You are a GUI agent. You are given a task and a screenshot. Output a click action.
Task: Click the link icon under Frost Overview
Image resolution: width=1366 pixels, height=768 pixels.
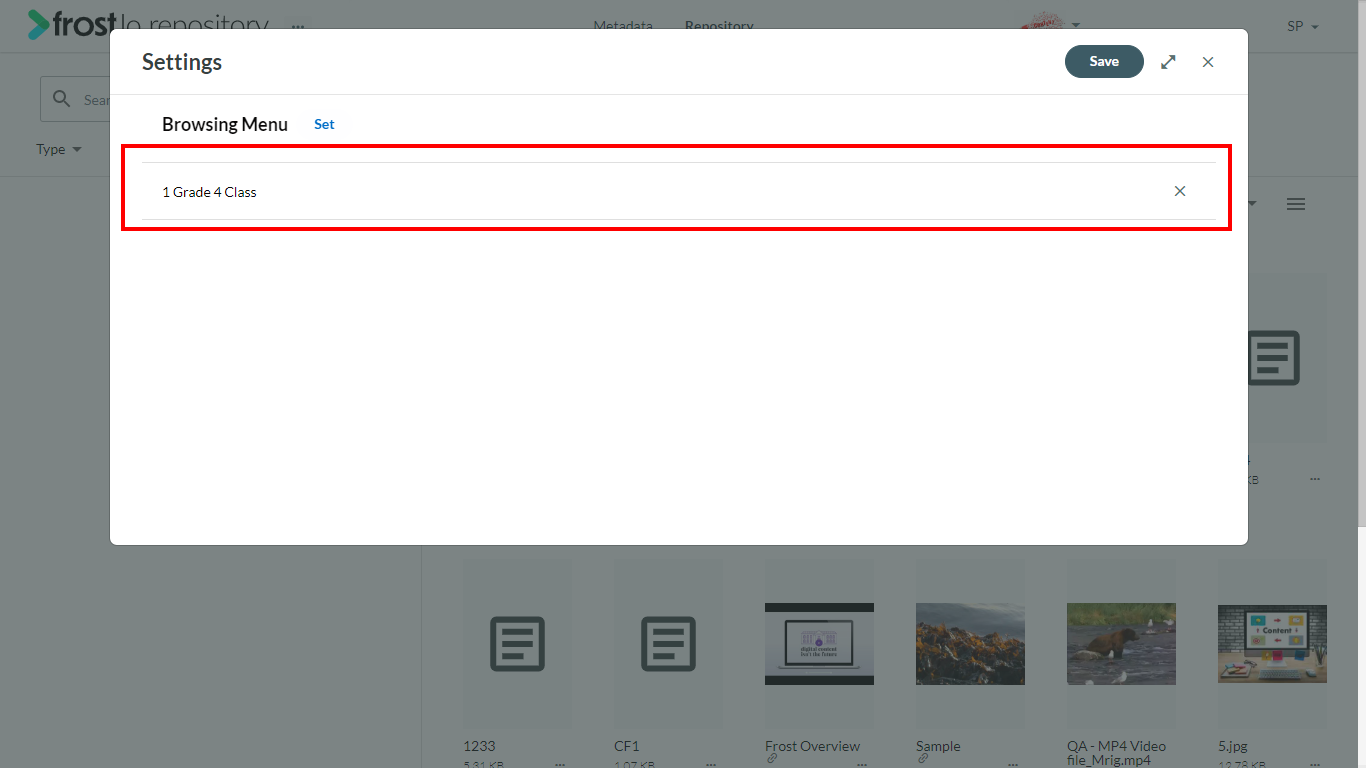tap(771, 759)
